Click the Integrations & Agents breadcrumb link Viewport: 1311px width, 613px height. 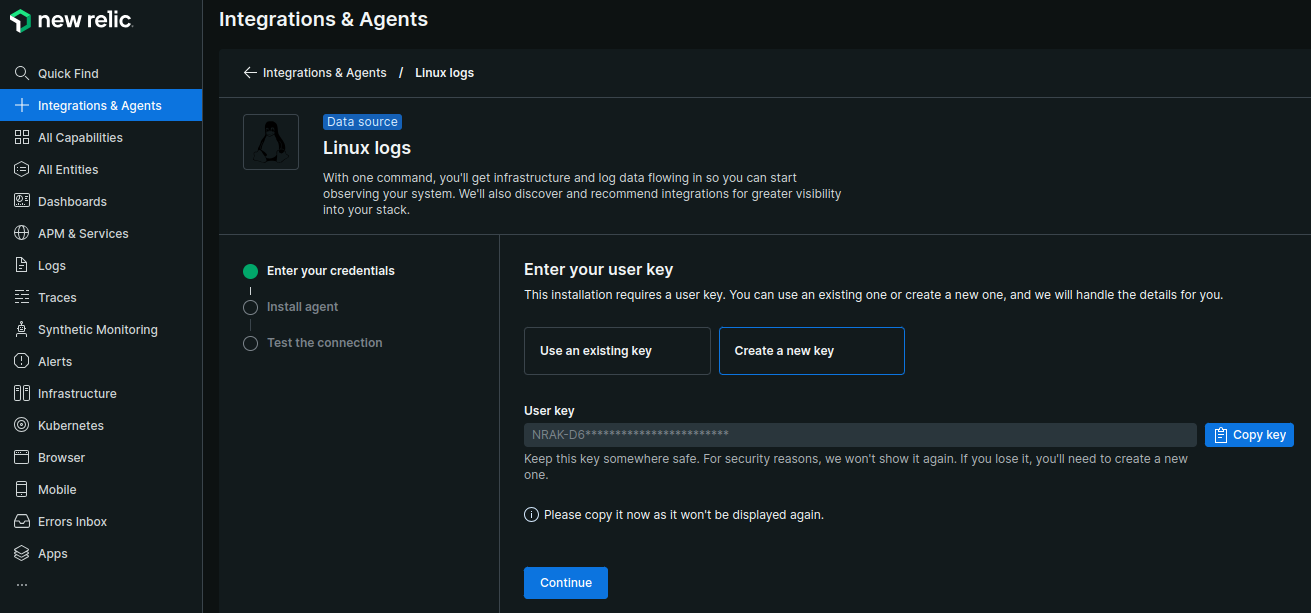coord(324,73)
